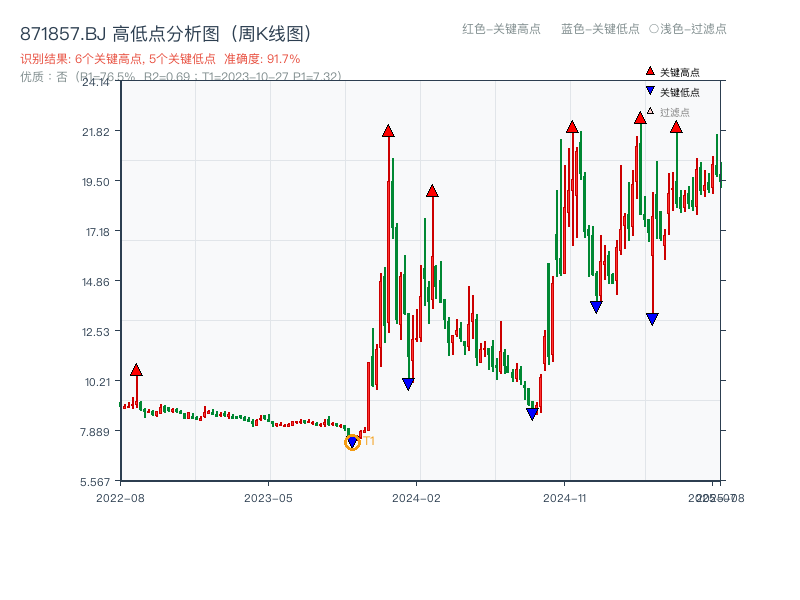Select the red up-arrow marker near 2022-08
Viewport: 800px width, 600px height.
(x=136, y=370)
